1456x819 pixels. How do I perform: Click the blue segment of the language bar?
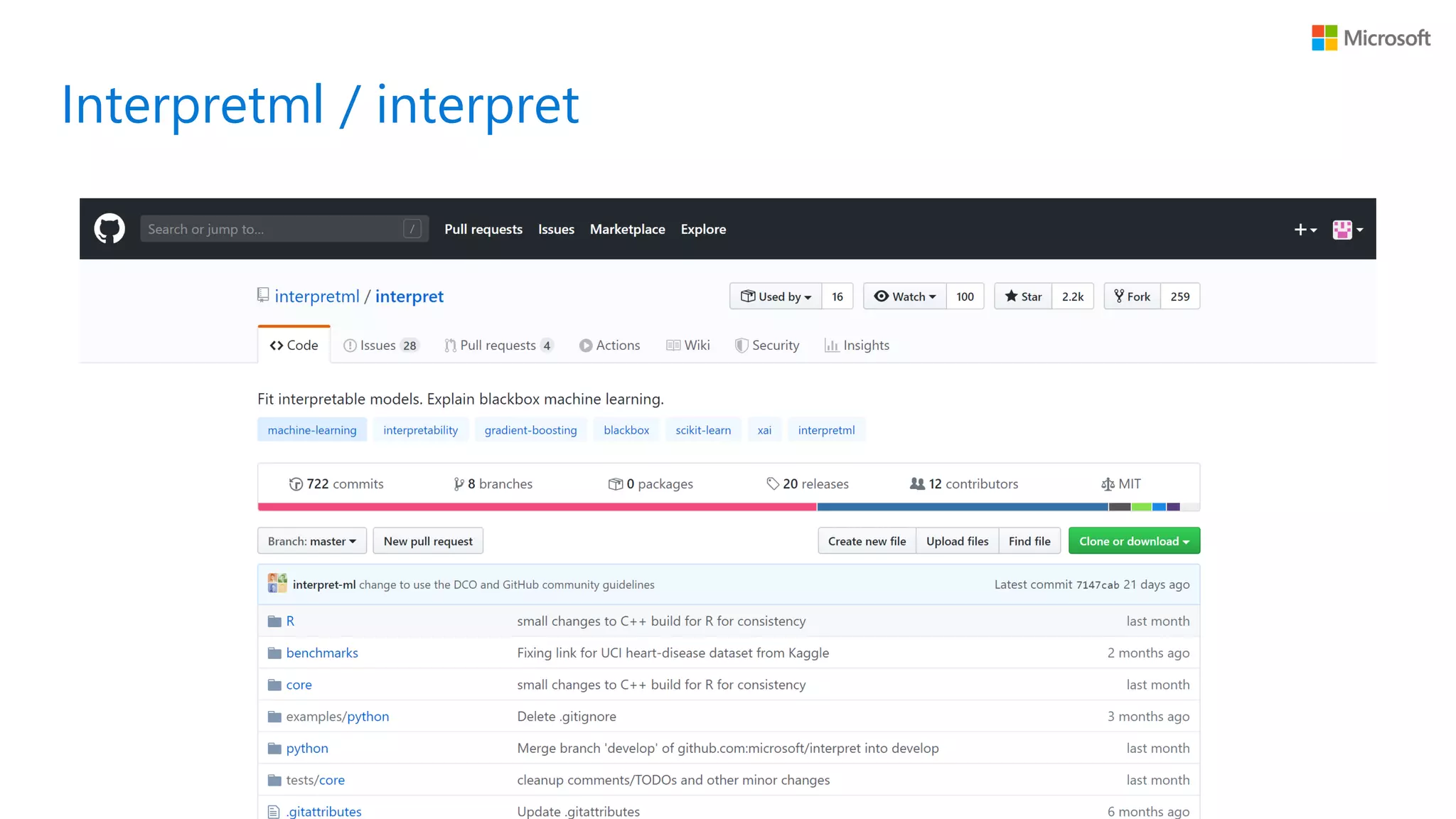coord(963,507)
